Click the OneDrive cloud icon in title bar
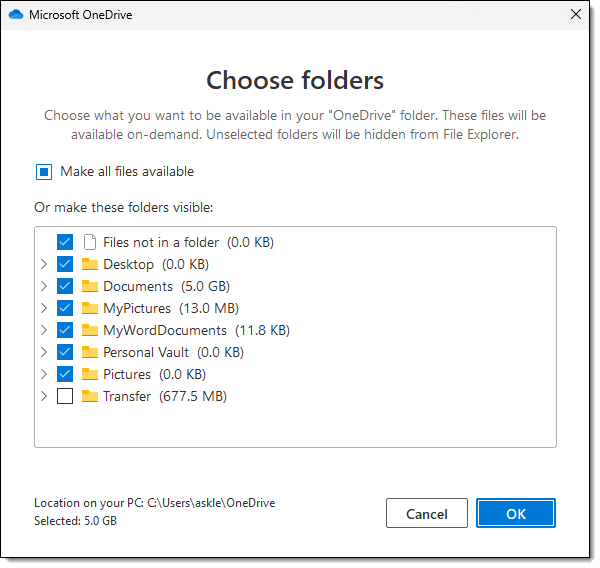The height and width of the screenshot is (568, 600). coord(16,15)
